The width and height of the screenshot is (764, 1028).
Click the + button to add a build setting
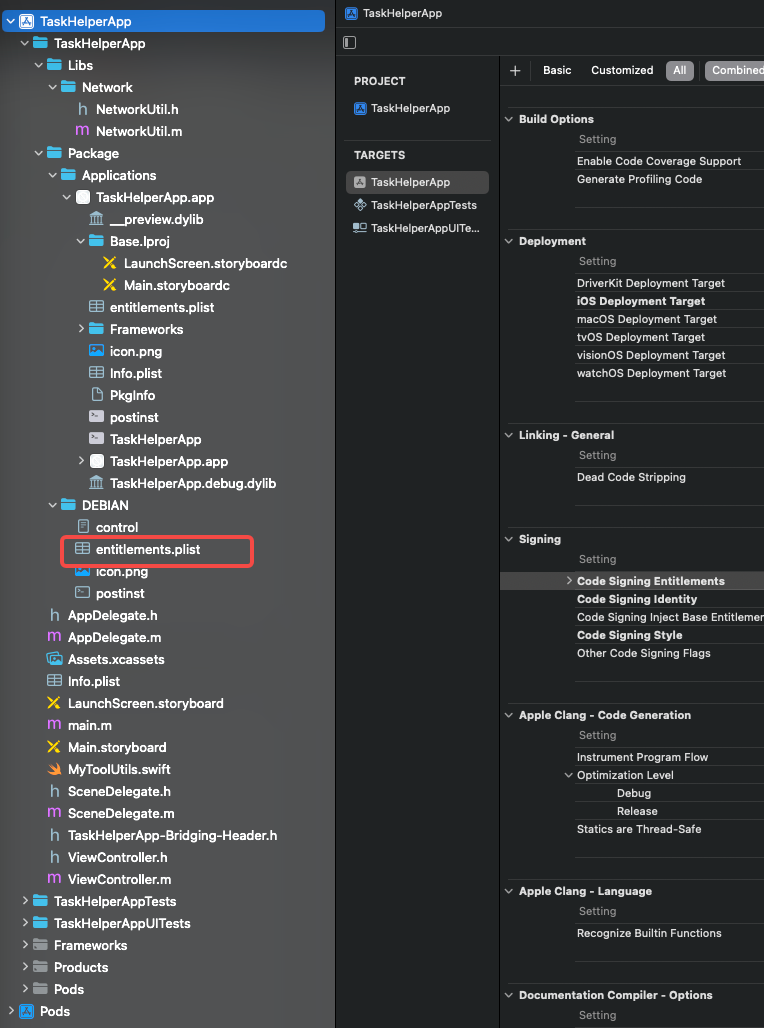(515, 70)
